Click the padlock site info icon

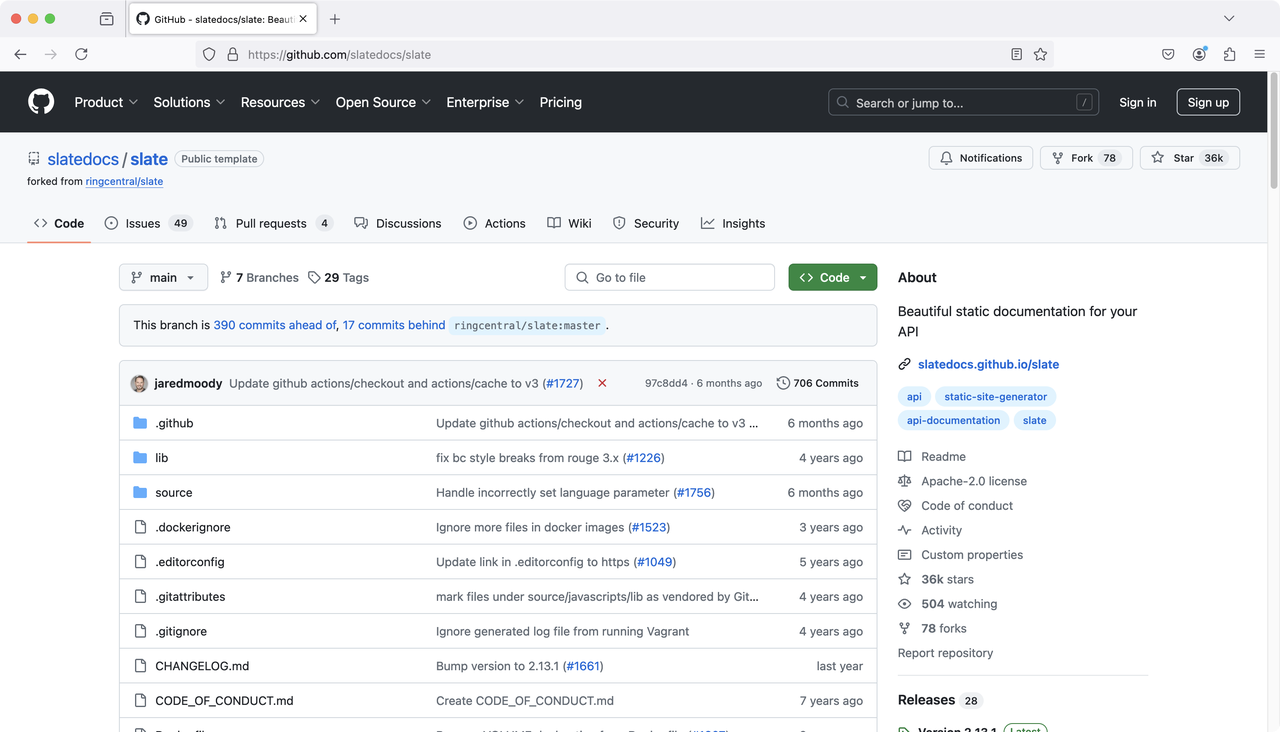[232, 54]
